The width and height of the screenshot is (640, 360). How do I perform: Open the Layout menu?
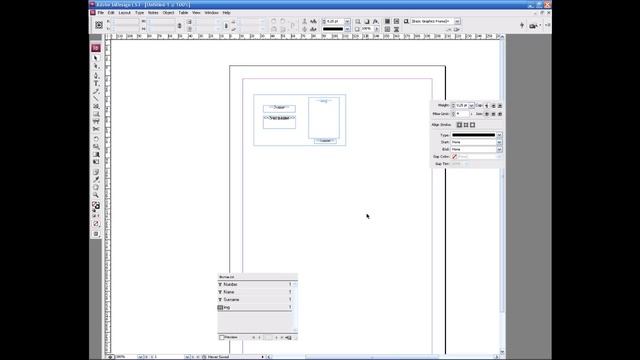124,13
